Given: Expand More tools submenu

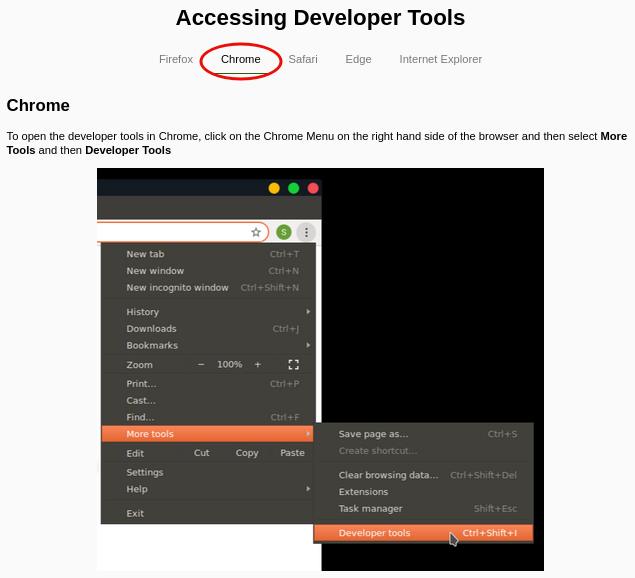Looking at the screenshot, I should coord(208,434).
